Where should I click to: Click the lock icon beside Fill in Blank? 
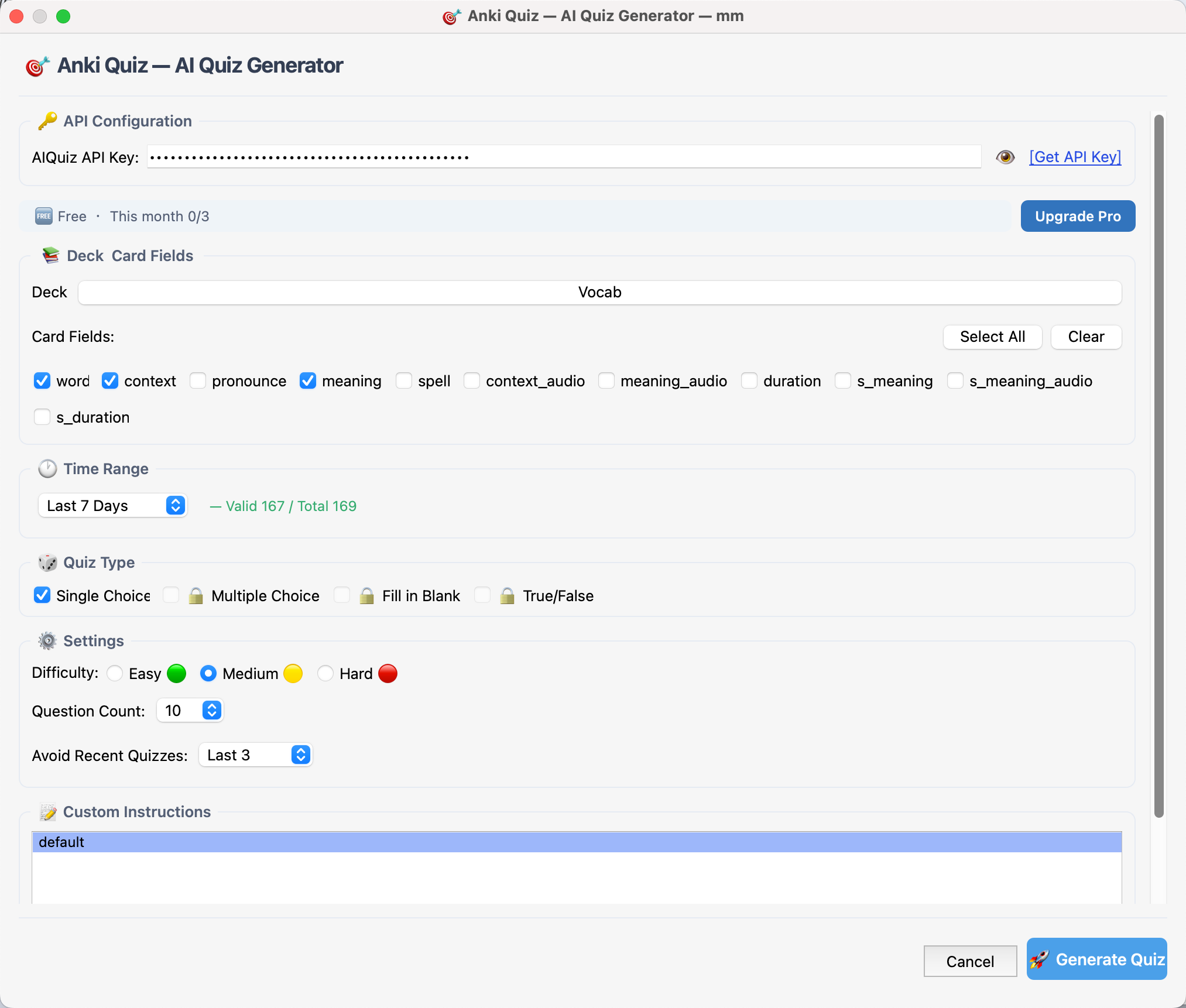pyautogui.click(x=367, y=596)
